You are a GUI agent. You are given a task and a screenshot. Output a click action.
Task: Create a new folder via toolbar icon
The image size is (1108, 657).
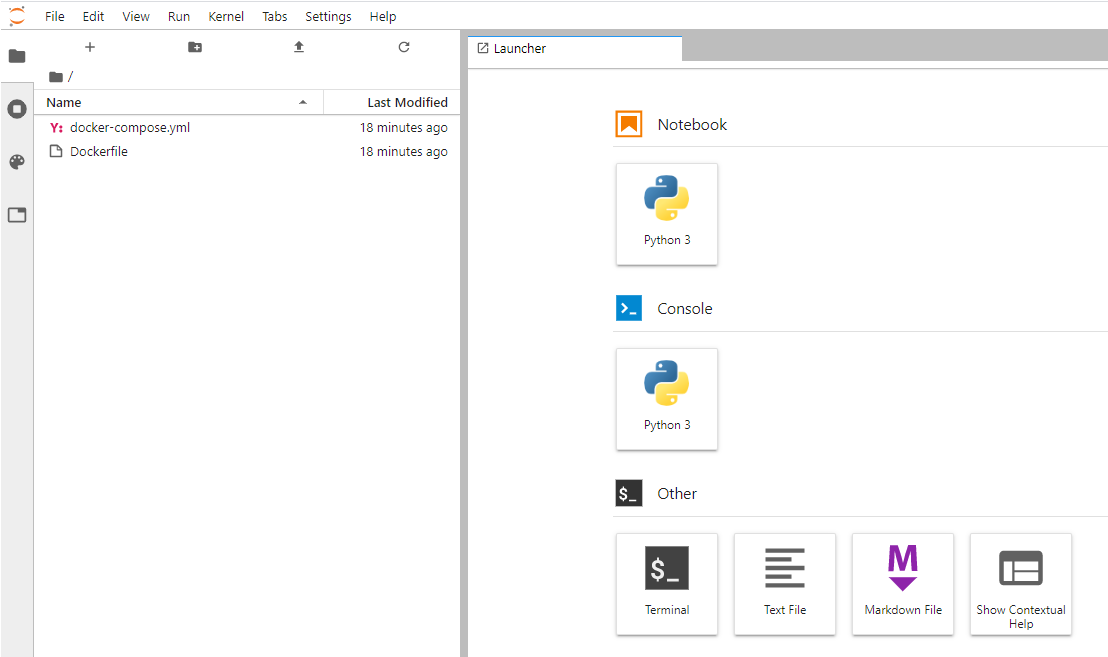pos(195,47)
